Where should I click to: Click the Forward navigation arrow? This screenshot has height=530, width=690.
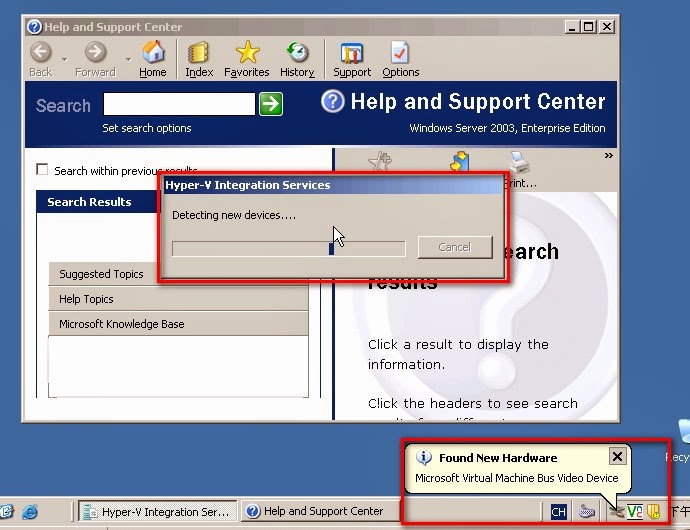point(95,59)
